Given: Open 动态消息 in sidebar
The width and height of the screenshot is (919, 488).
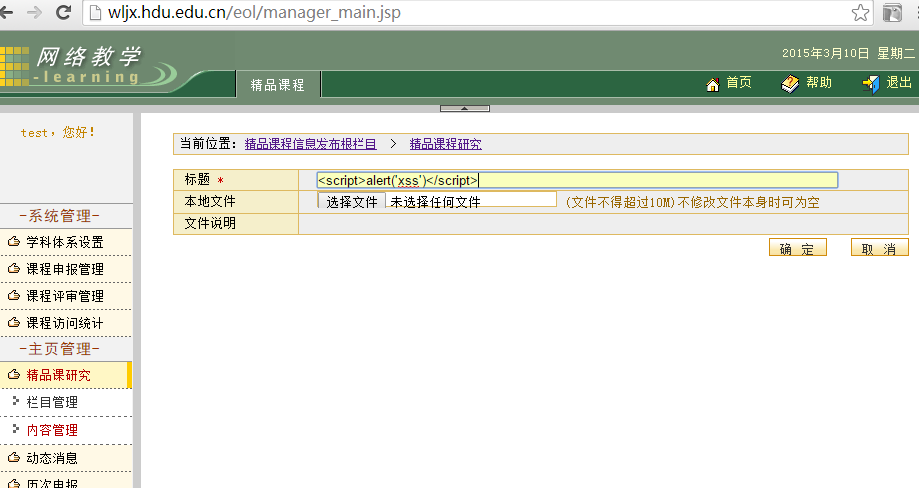Looking at the screenshot, I should pos(52,458).
